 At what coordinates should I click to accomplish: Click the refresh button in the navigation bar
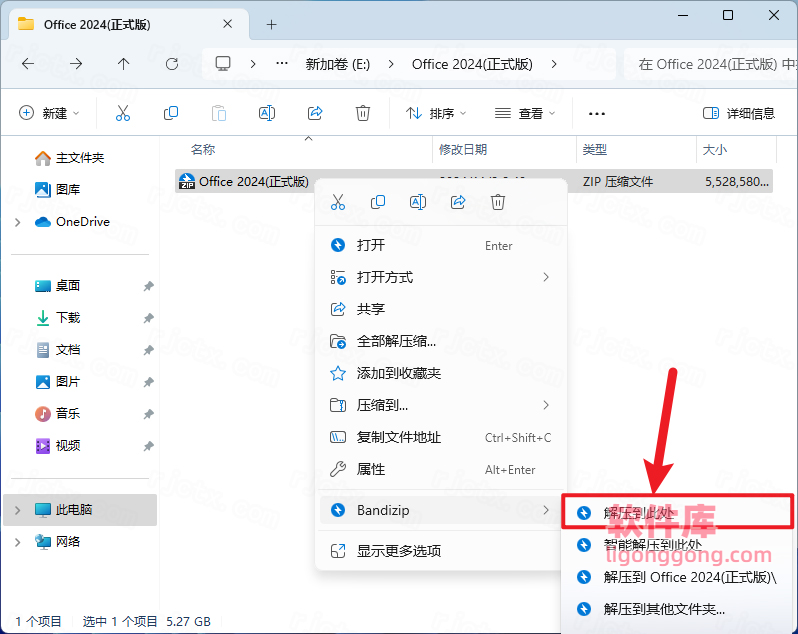click(172, 64)
